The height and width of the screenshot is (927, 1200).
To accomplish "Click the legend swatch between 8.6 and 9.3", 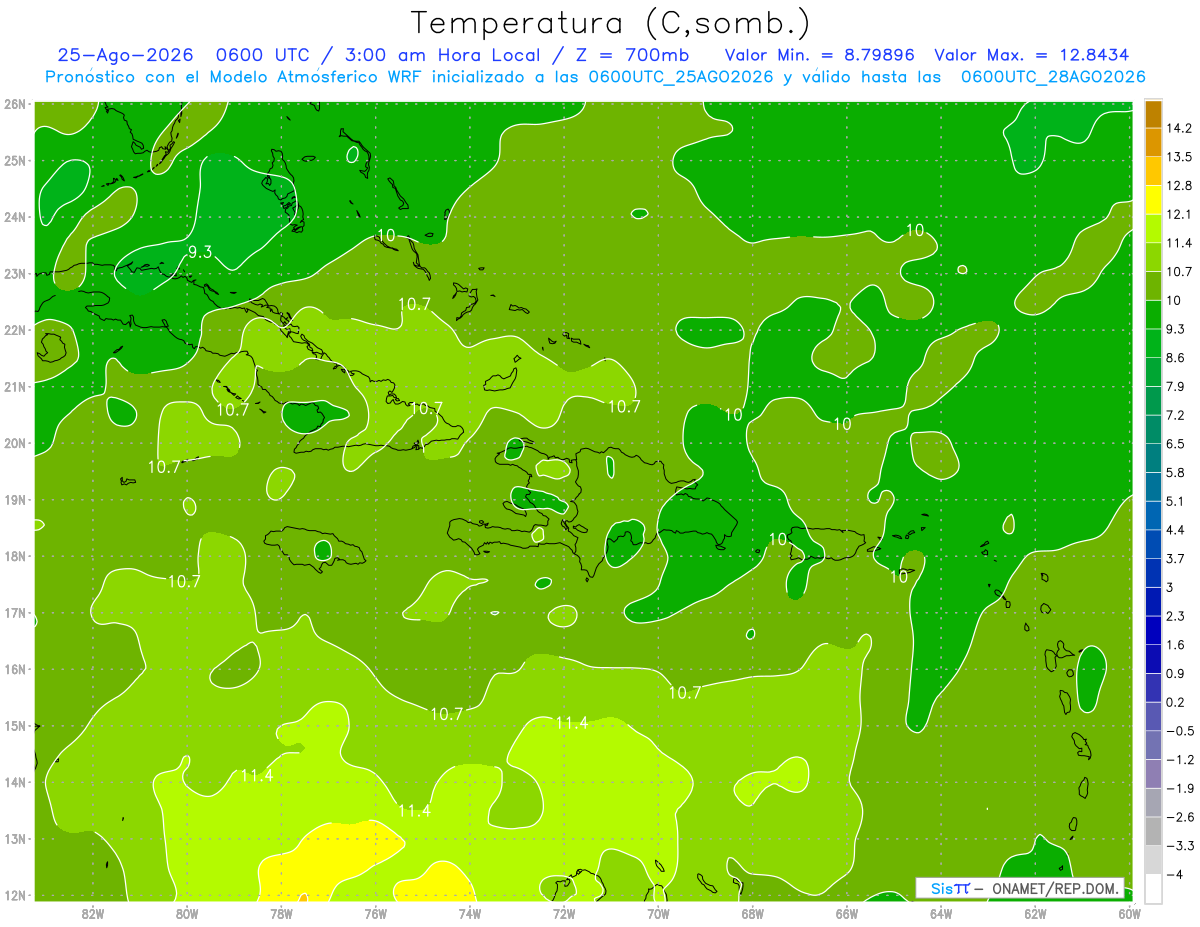I will 1153,342.
